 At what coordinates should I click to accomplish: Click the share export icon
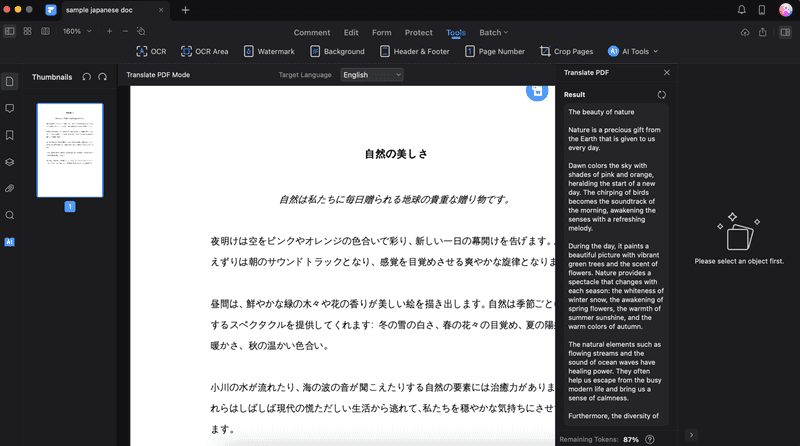click(763, 32)
